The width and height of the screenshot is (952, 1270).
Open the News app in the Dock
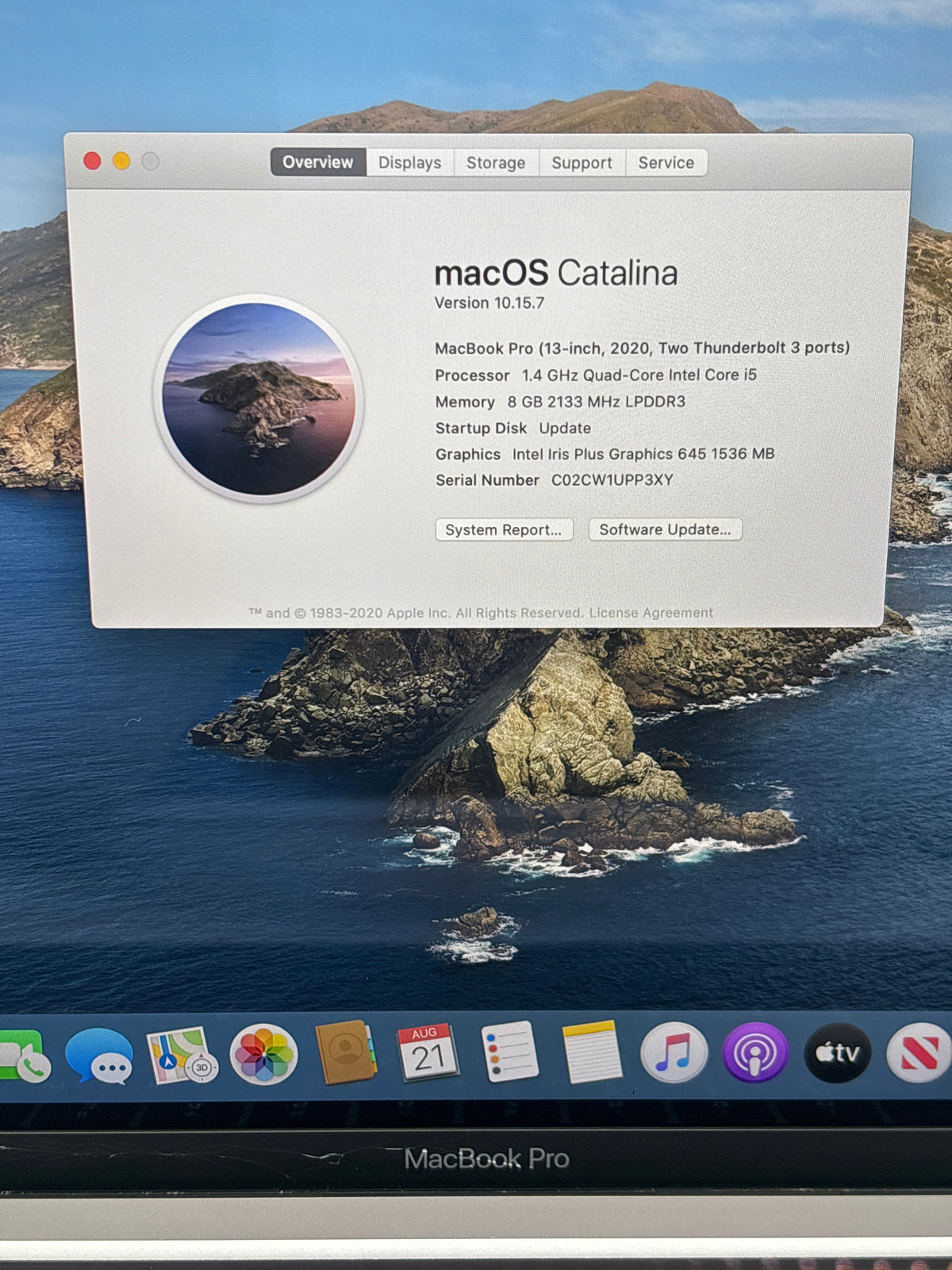(x=919, y=1053)
